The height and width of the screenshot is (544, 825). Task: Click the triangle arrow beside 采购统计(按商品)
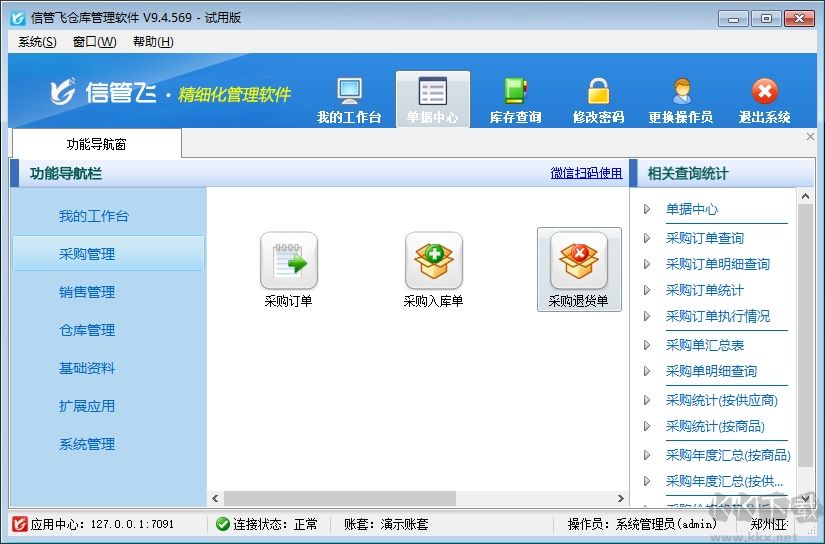(647, 426)
